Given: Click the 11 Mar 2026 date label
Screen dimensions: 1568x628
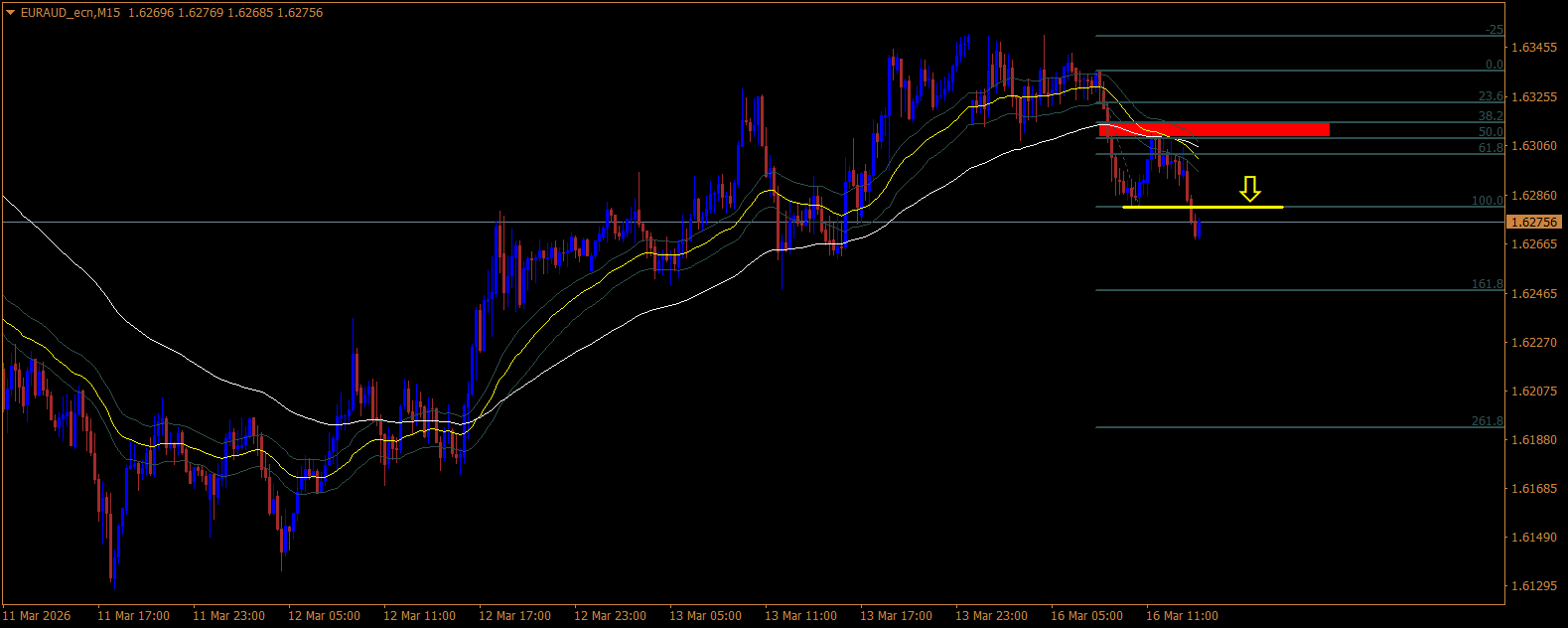Looking at the screenshot, I should pos(37,616).
